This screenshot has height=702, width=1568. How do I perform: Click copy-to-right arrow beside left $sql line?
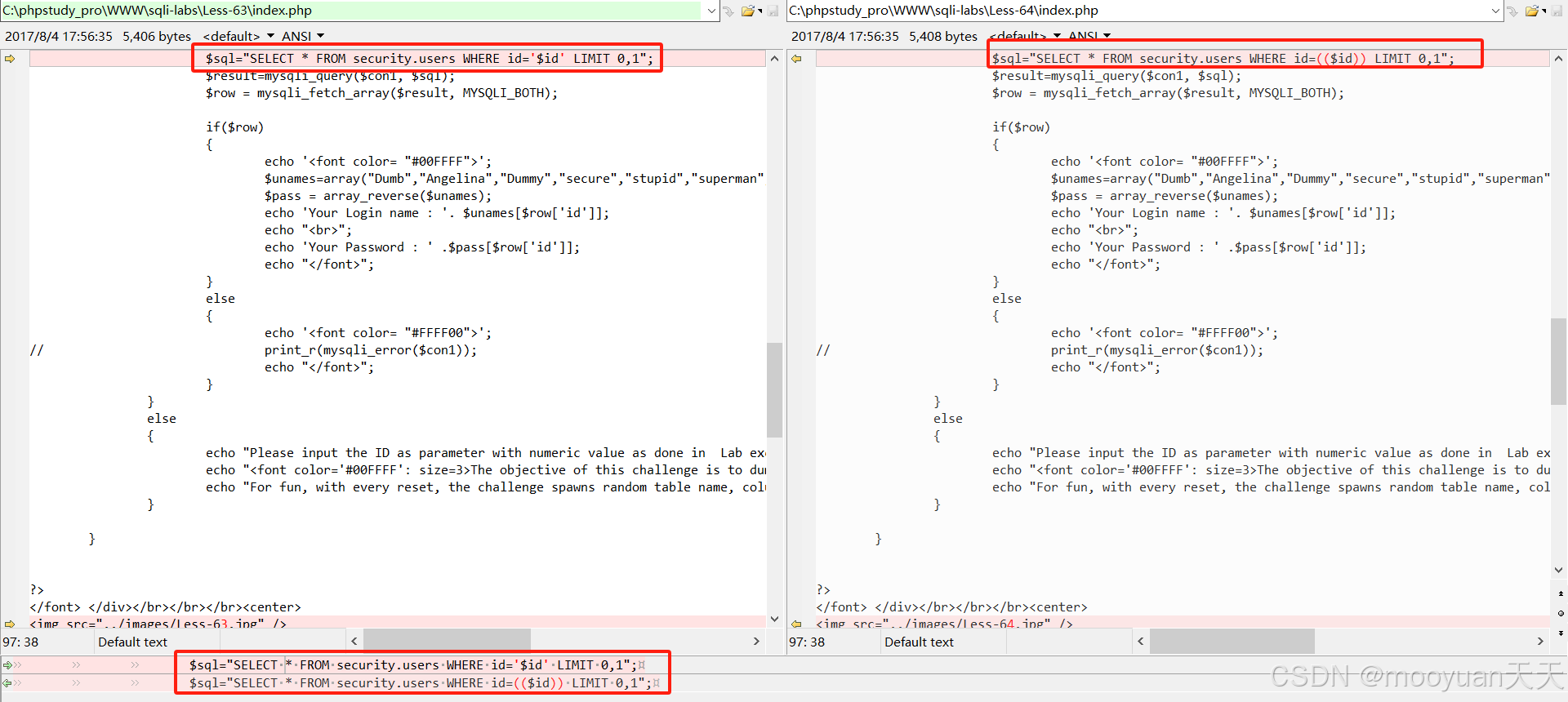10,59
